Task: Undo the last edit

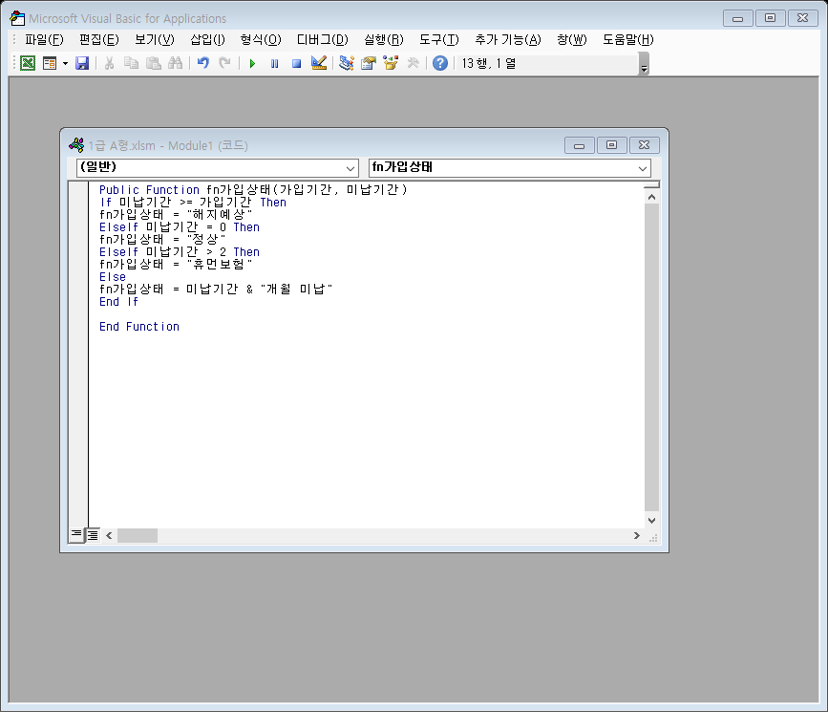Action: (203, 63)
